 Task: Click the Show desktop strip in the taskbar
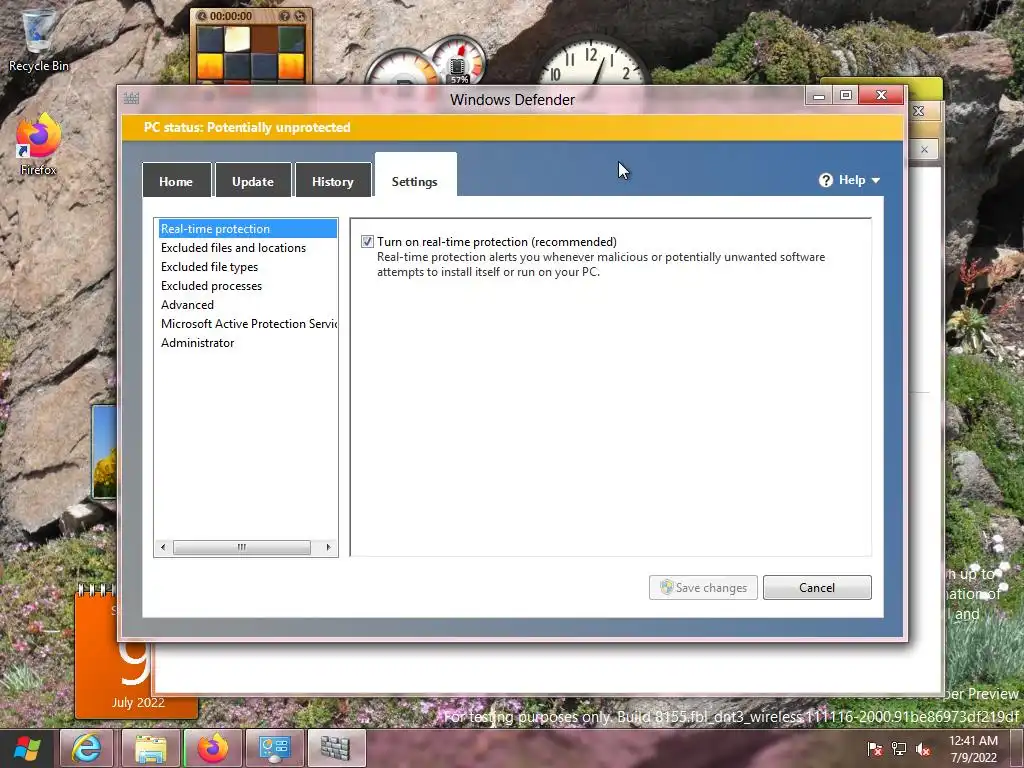coord(1019,748)
